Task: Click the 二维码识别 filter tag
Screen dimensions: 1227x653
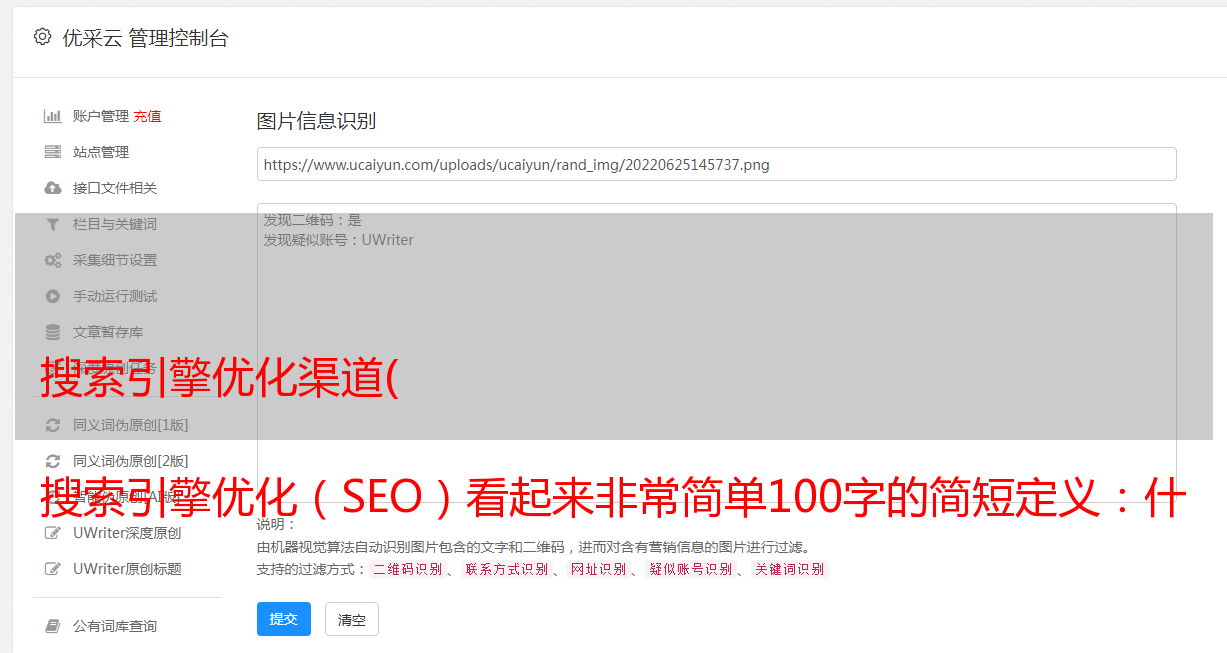Action: click(408, 569)
